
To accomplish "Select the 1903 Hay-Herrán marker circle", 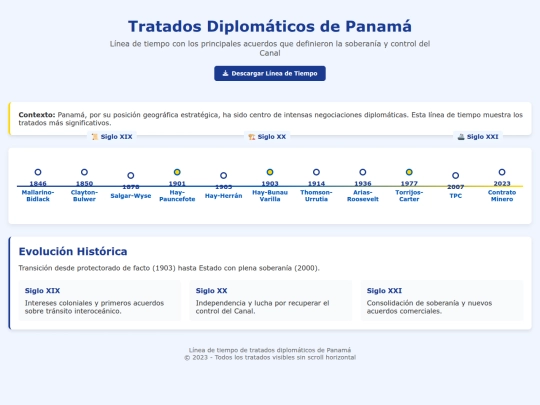I will [x=224, y=175].
